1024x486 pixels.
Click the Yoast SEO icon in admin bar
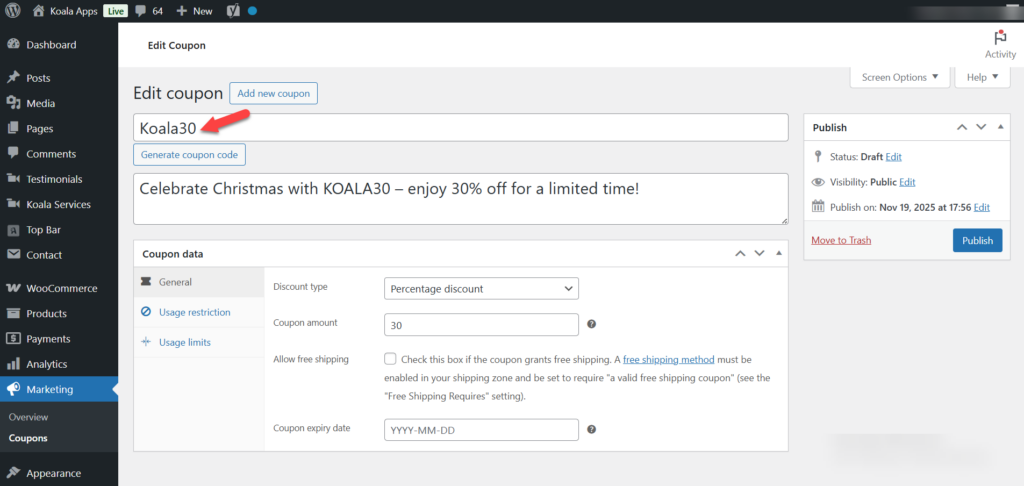[x=231, y=11]
